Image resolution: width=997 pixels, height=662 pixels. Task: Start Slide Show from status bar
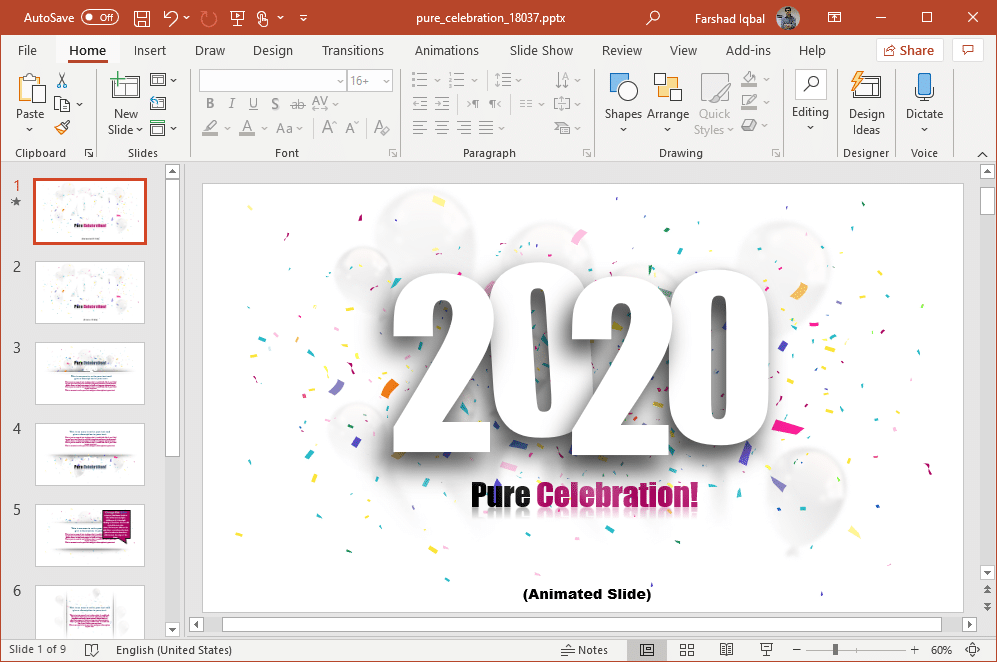point(767,650)
